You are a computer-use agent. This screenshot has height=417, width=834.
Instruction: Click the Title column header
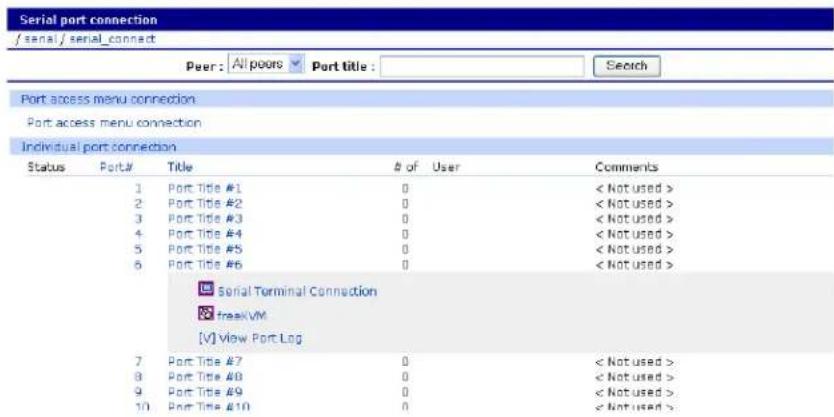coord(180,167)
